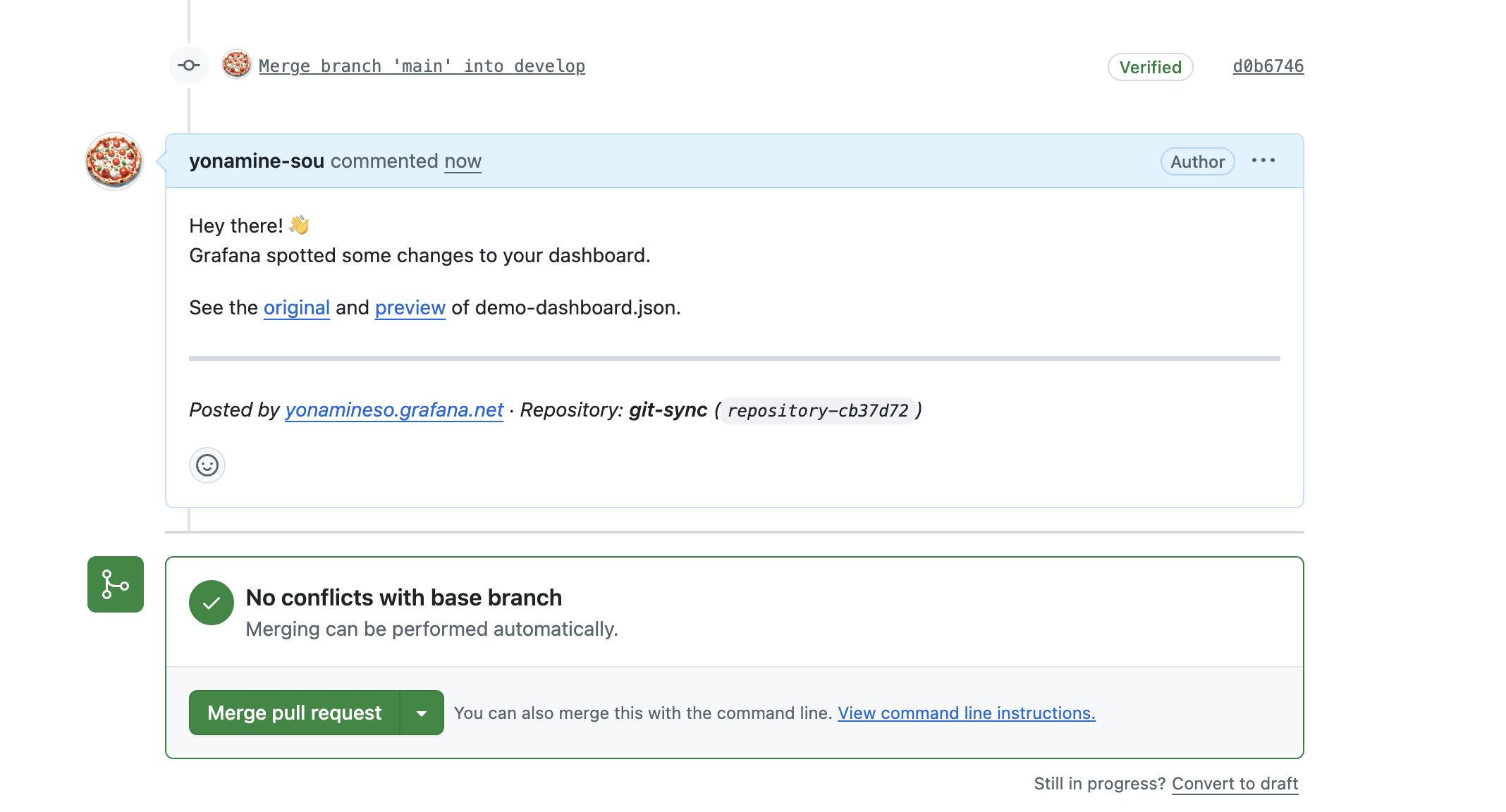Open yonamine-sou username profile link

pyautogui.click(x=257, y=161)
